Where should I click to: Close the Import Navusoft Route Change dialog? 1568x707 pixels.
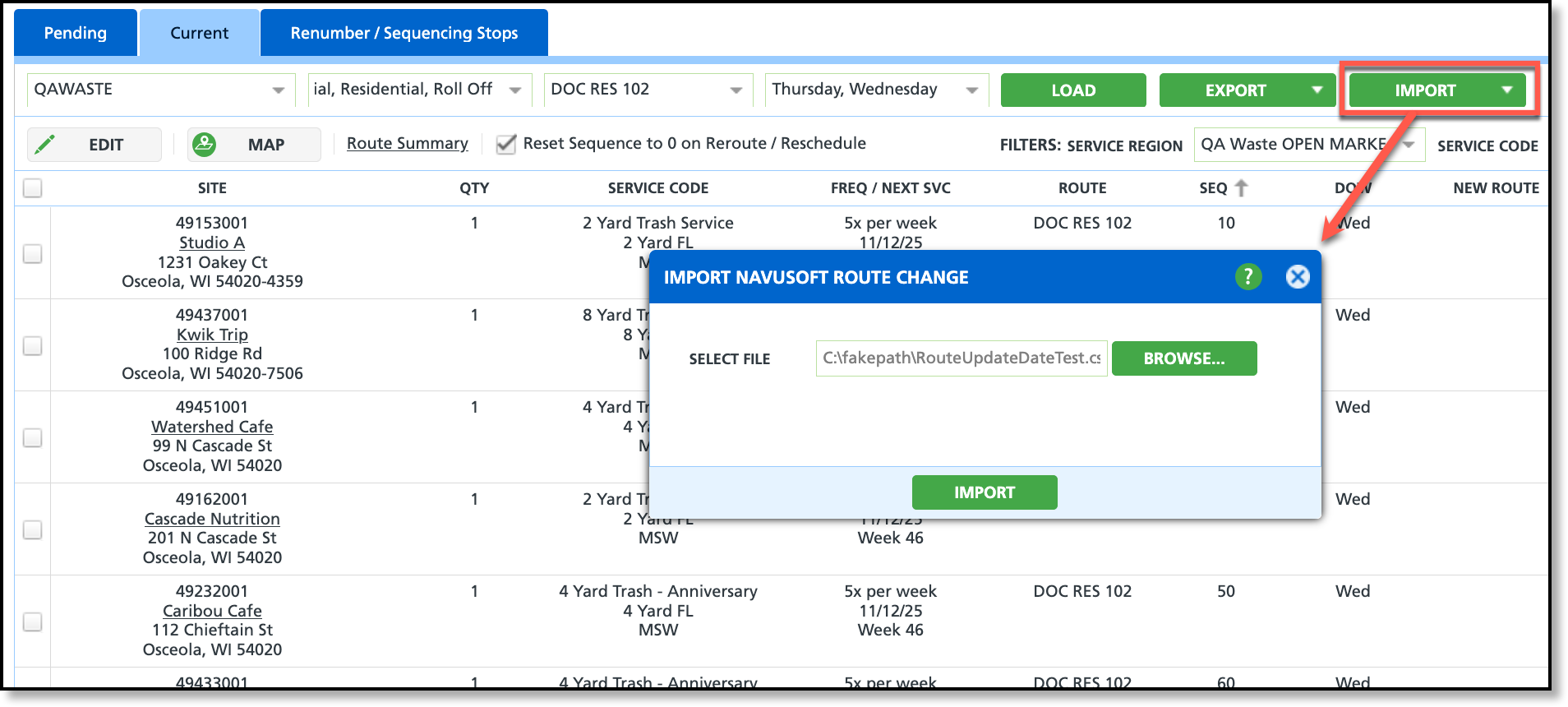pos(1298,277)
